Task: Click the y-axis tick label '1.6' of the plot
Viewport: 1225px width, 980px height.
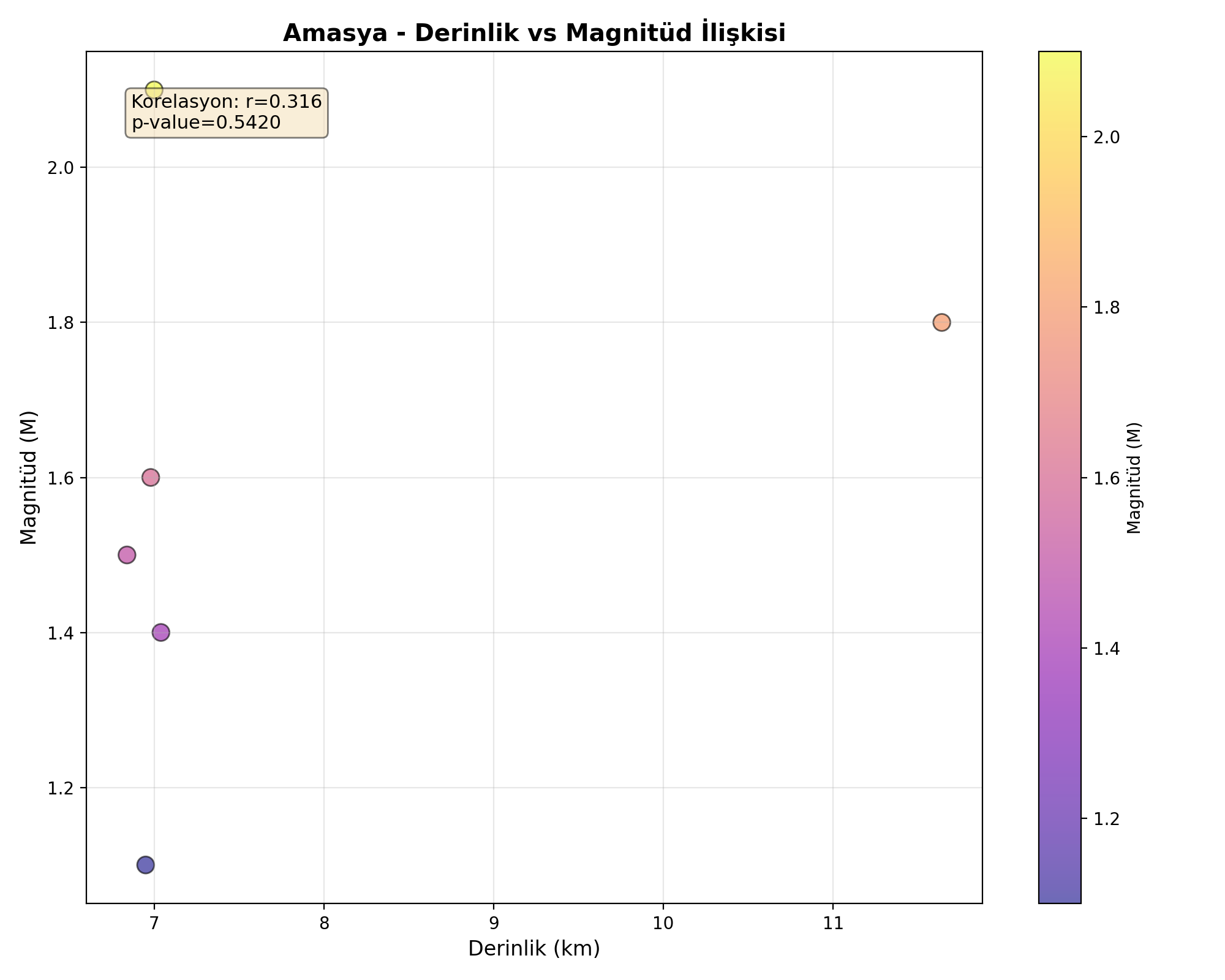Action: coord(61,478)
